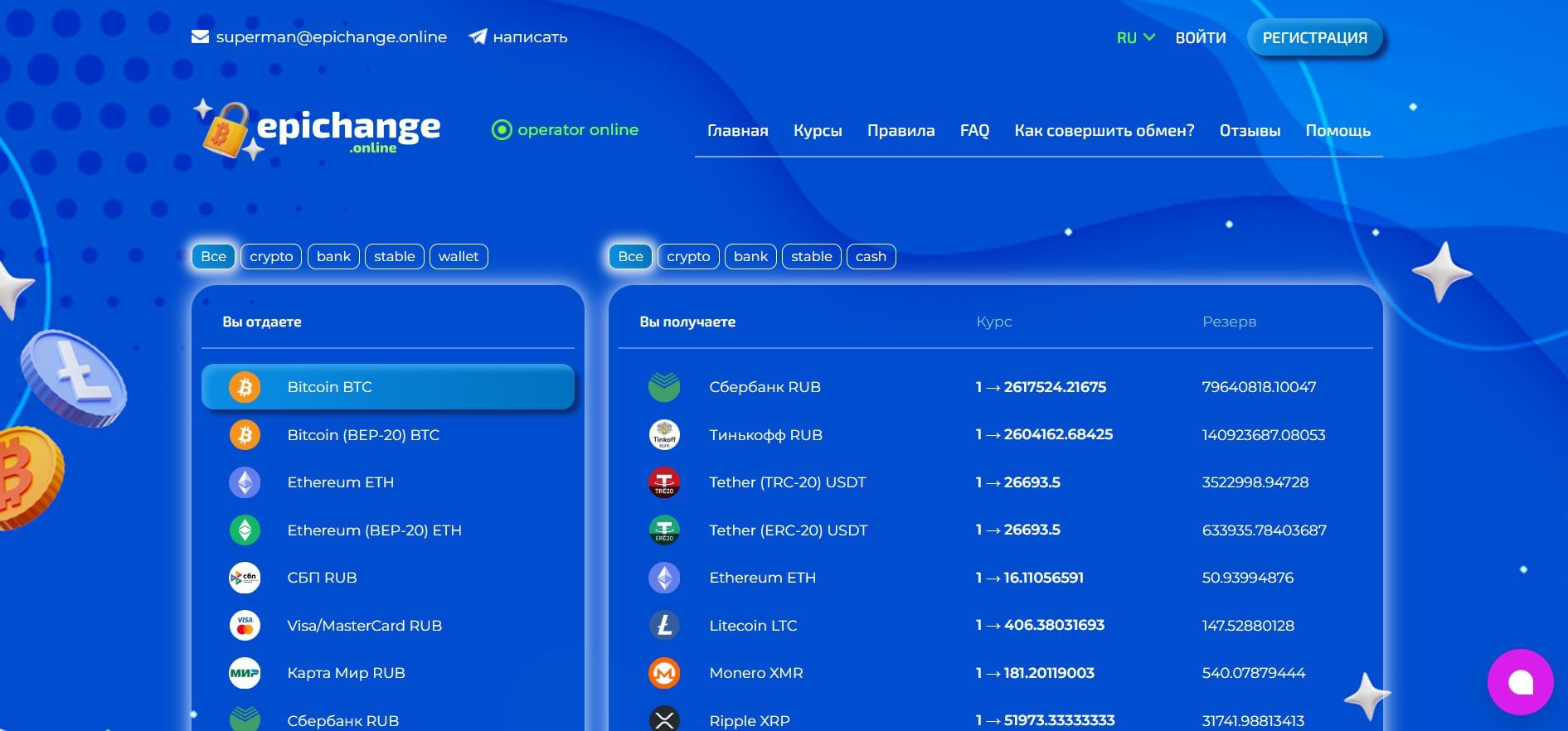Click the Telegram paper plane icon
This screenshot has height=731, width=1568.
pyautogui.click(x=478, y=36)
